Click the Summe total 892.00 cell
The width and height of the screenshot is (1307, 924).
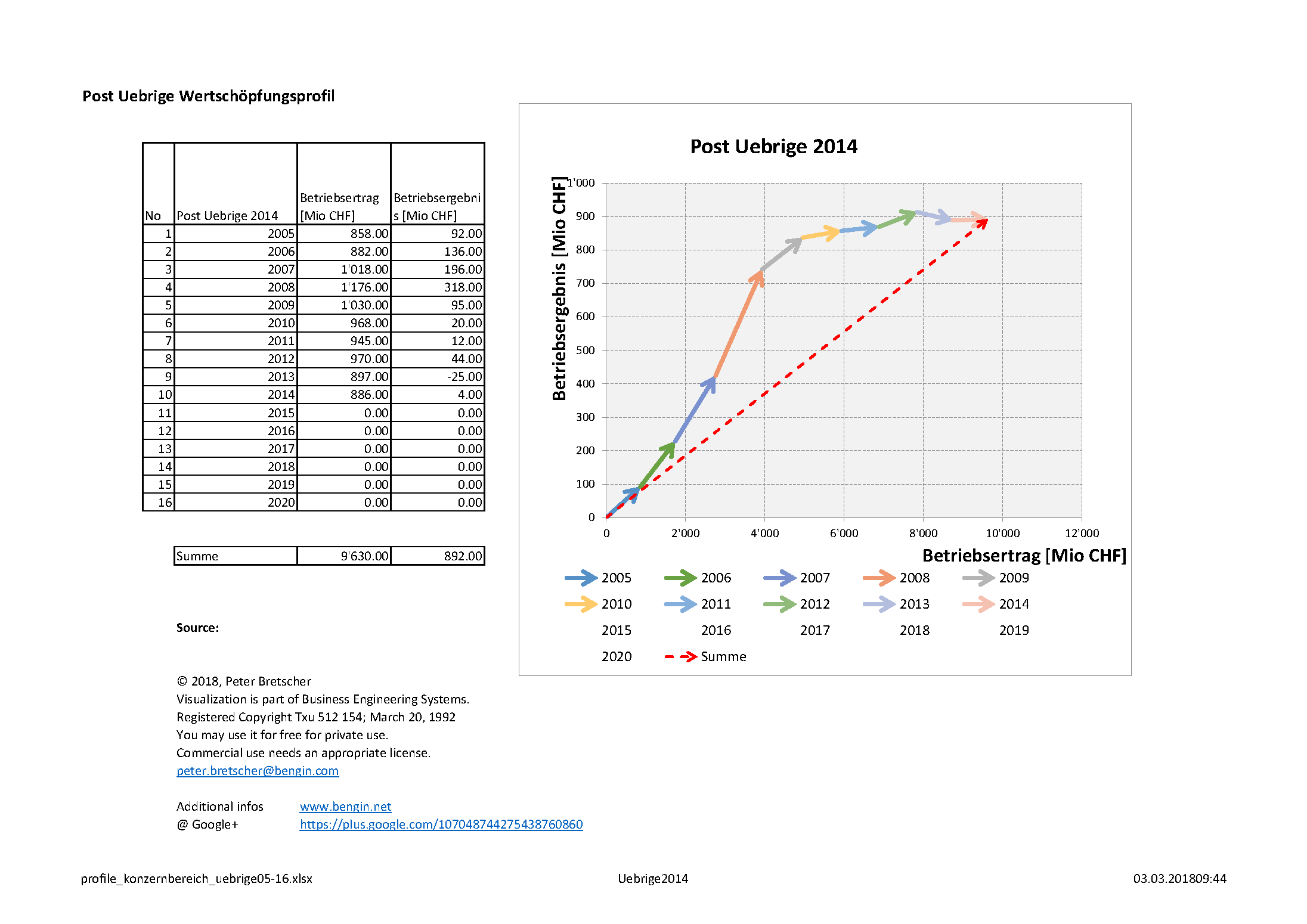pos(438,556)
